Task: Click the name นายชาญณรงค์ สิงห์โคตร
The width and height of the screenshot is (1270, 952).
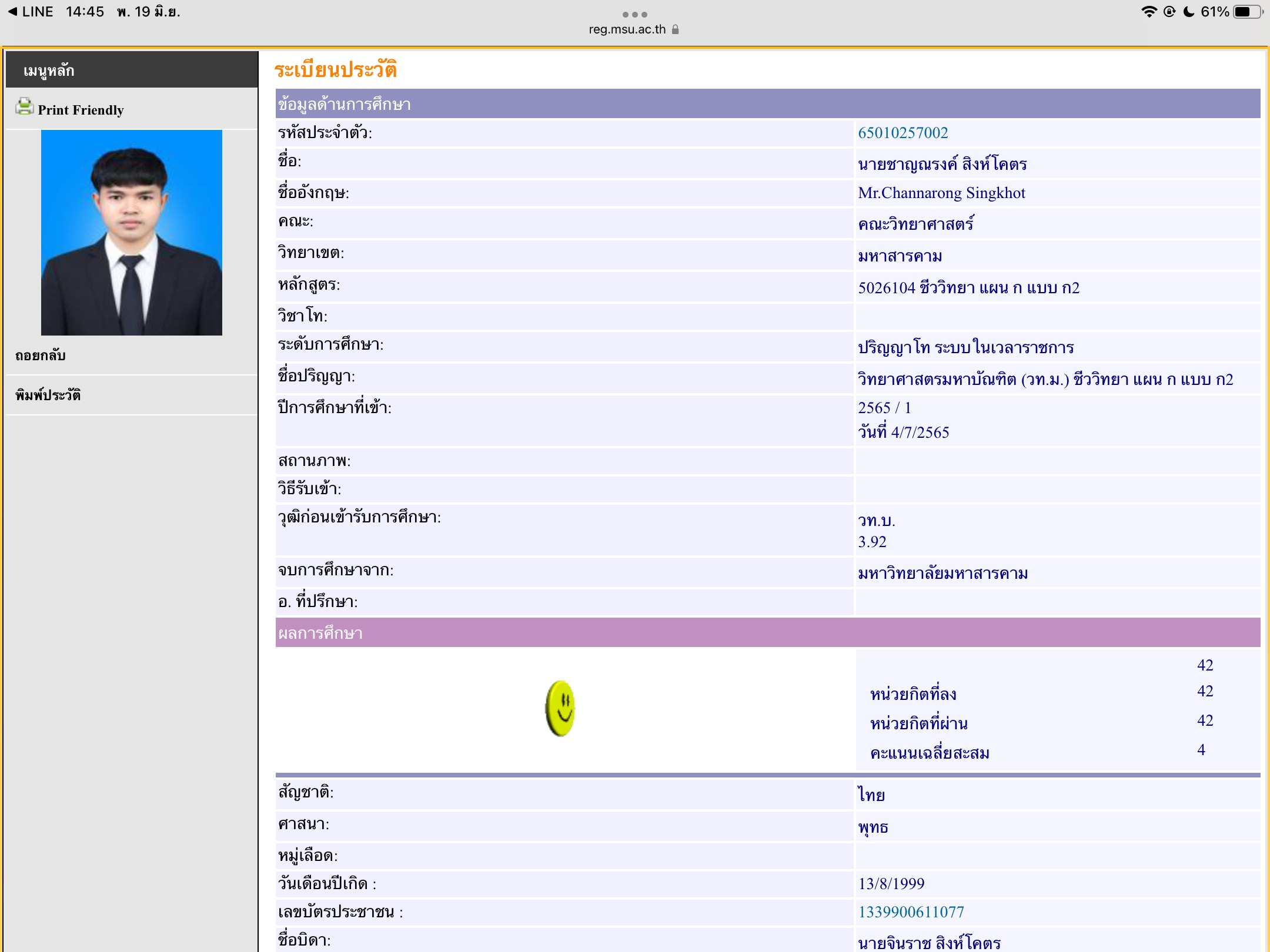Action: [942, 163]
